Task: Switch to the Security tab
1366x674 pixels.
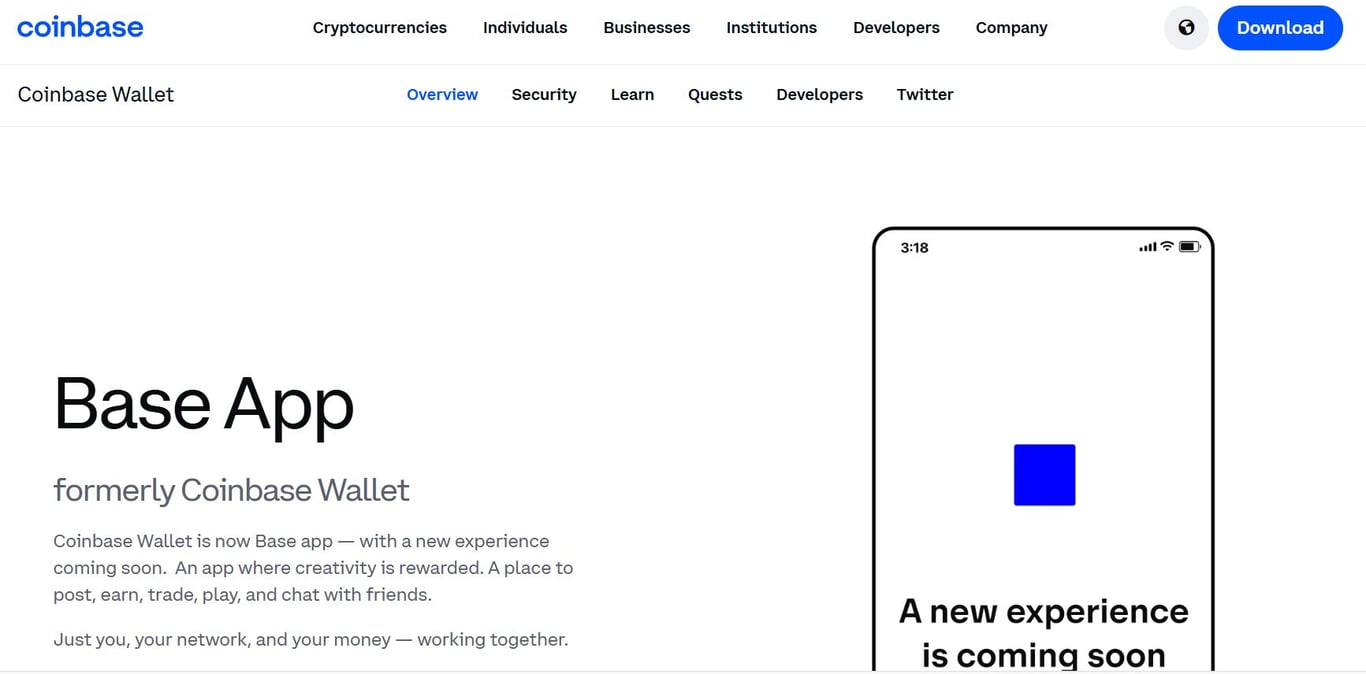Action: (x=544, y=94)
